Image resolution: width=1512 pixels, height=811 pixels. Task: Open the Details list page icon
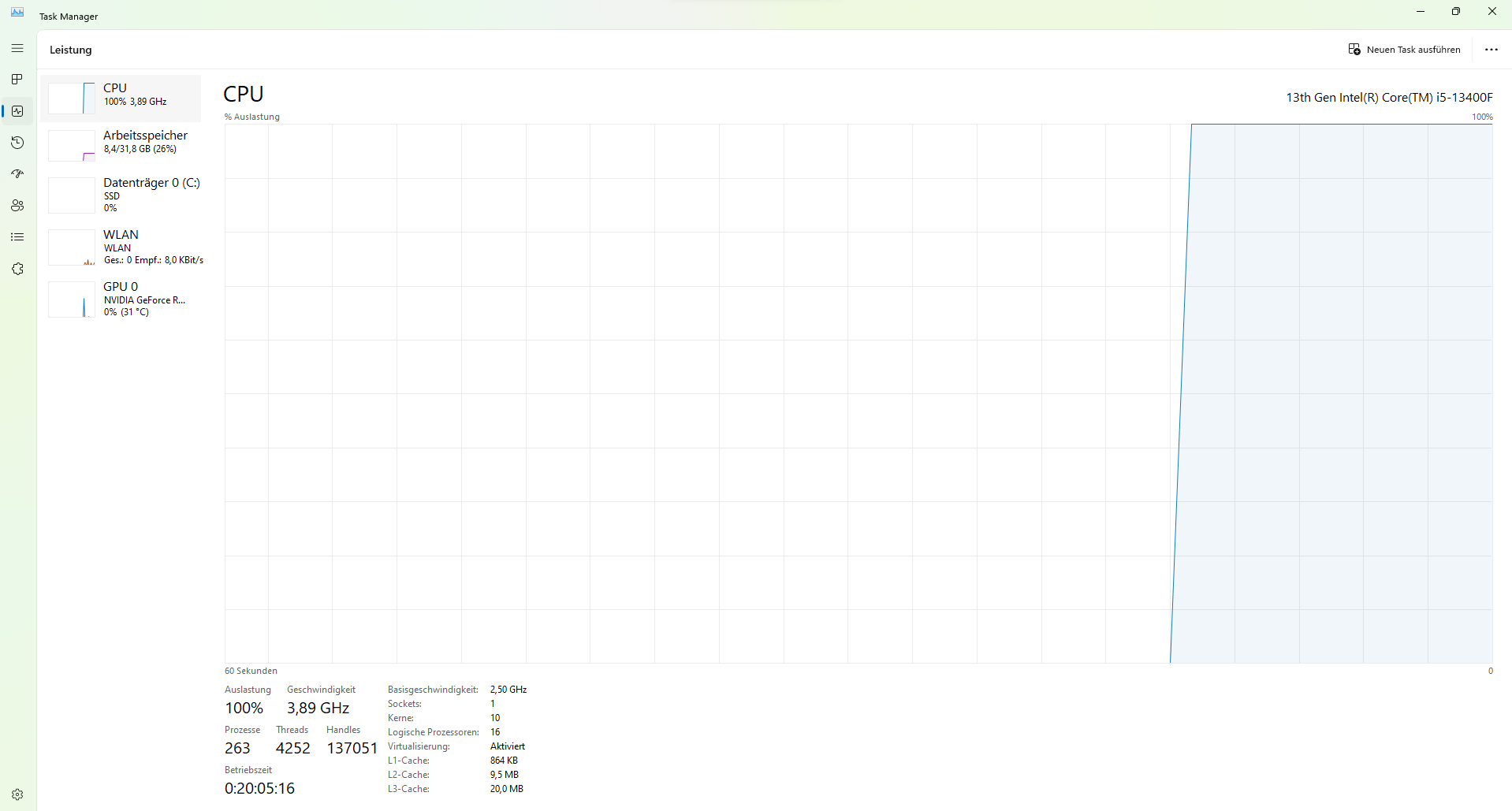tap(17, 237)
